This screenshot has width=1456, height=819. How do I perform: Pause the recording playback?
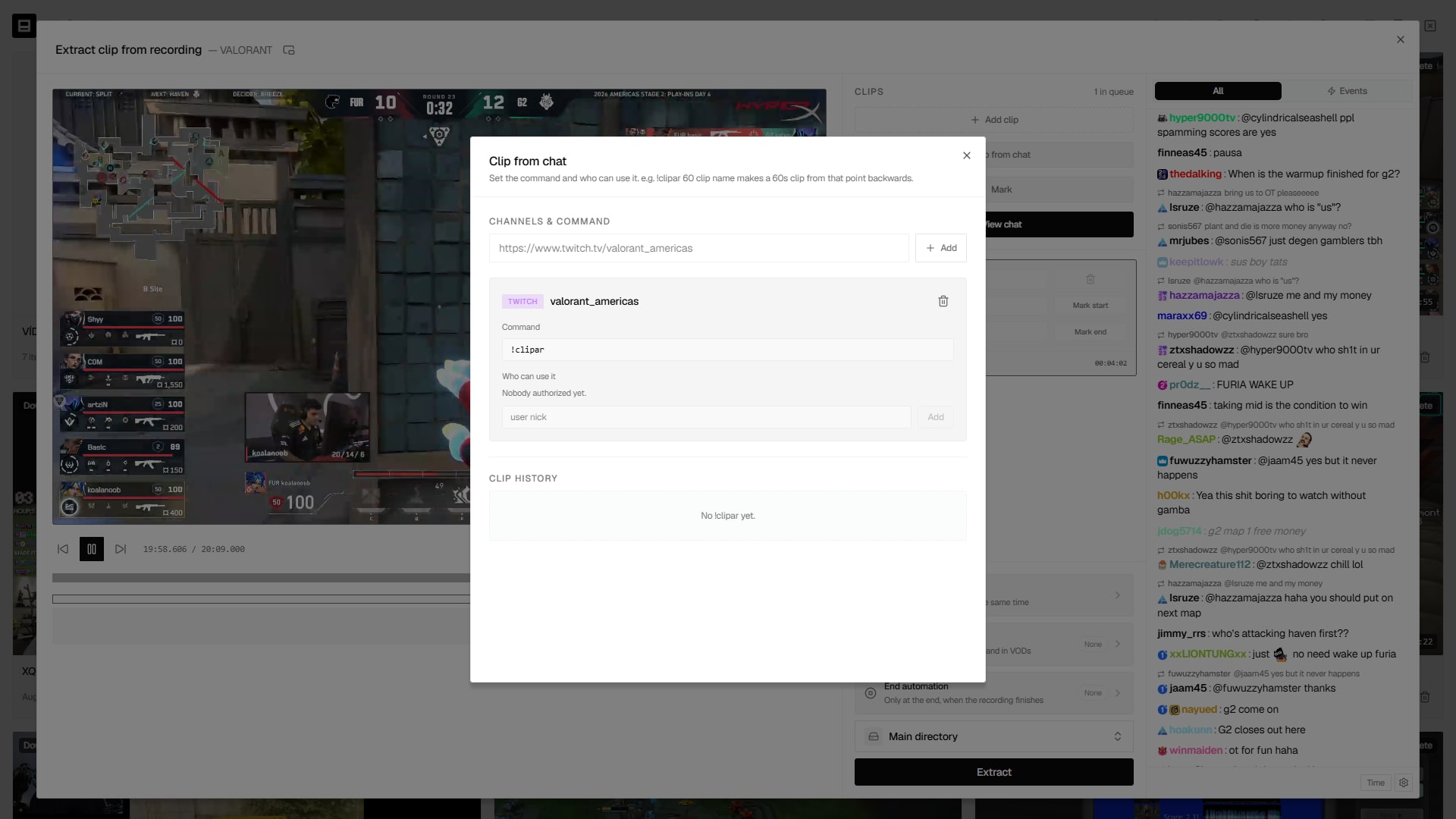[92, 549]
